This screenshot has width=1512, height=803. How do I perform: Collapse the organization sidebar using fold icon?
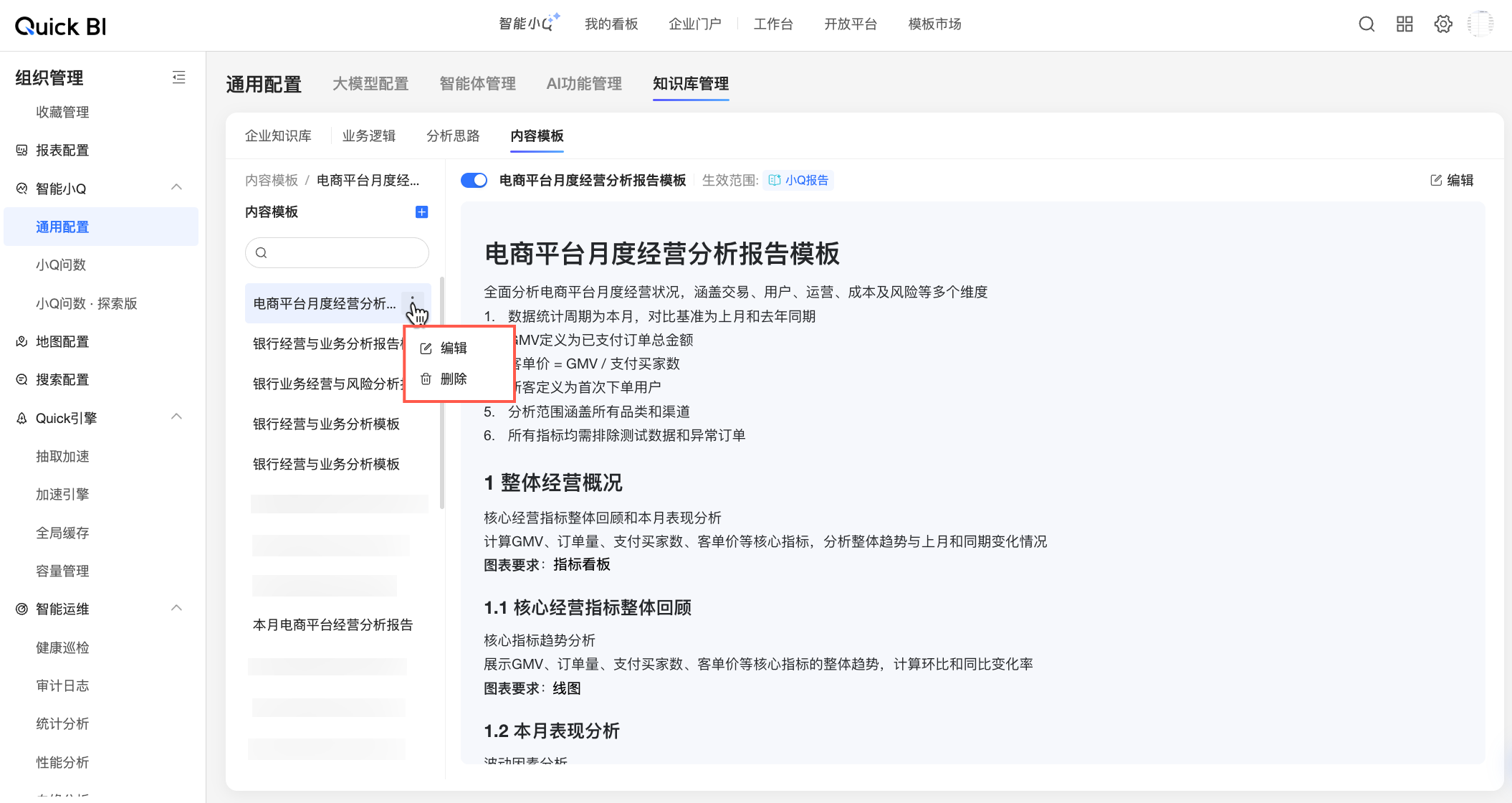179,77
